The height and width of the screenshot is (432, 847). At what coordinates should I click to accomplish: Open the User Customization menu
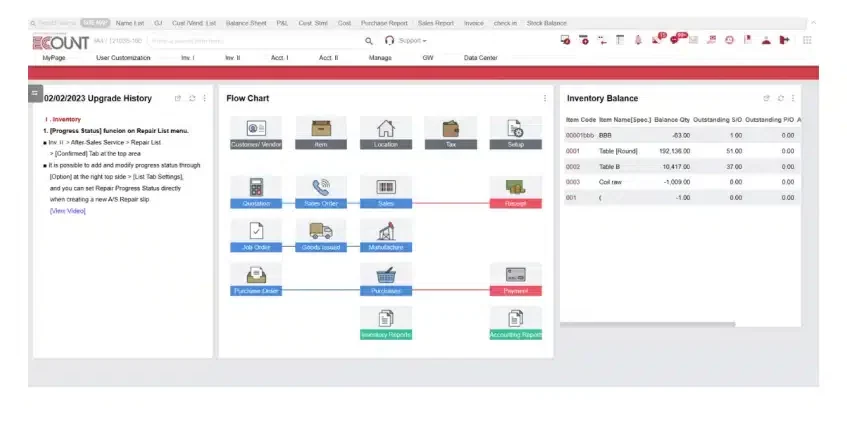[x=123, y=58]
